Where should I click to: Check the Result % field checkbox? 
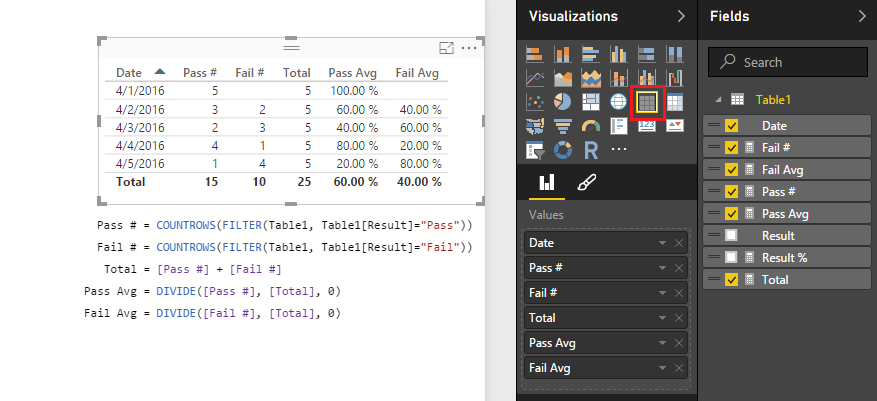(731, 258)
